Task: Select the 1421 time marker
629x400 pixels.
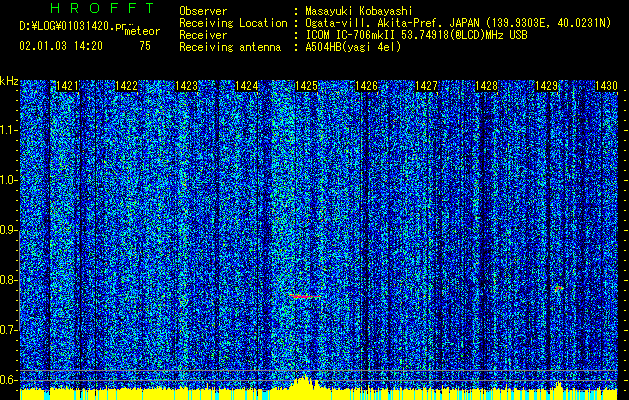Action: click(x=67, y=86)
